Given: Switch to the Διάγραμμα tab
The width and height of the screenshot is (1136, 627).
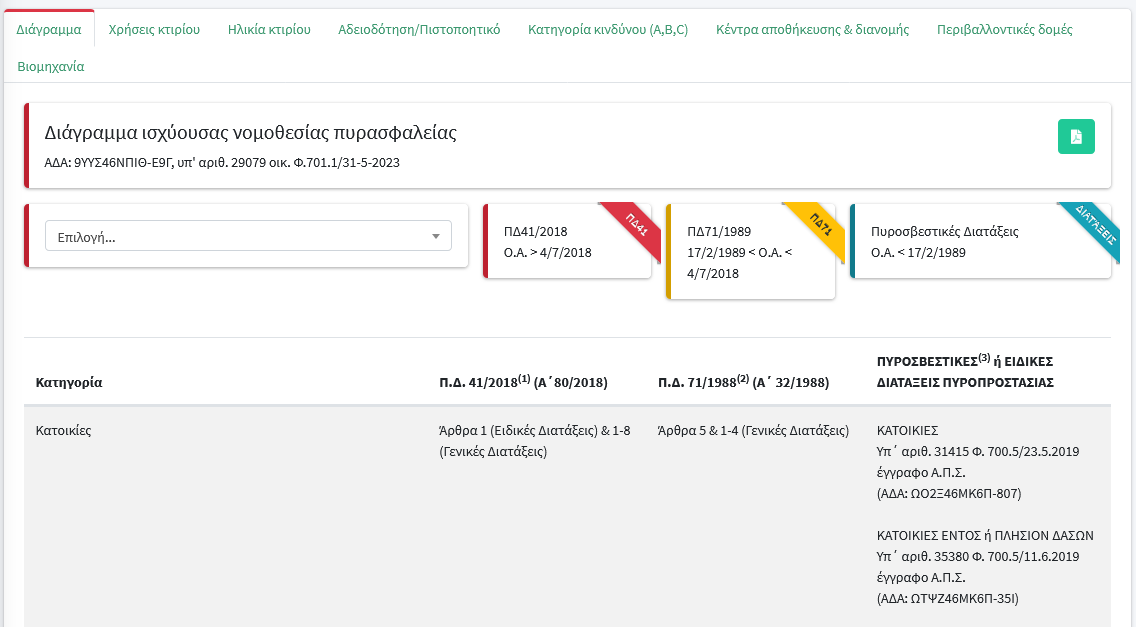Looking at the screenshot, I should pyautogui.click(x=49, y=29).
